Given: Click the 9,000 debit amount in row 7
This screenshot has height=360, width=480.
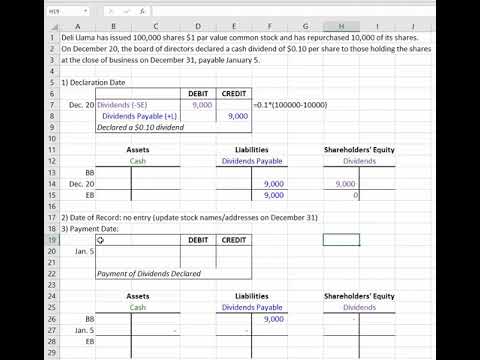Looking at the screenshot, I should point(202,105).
